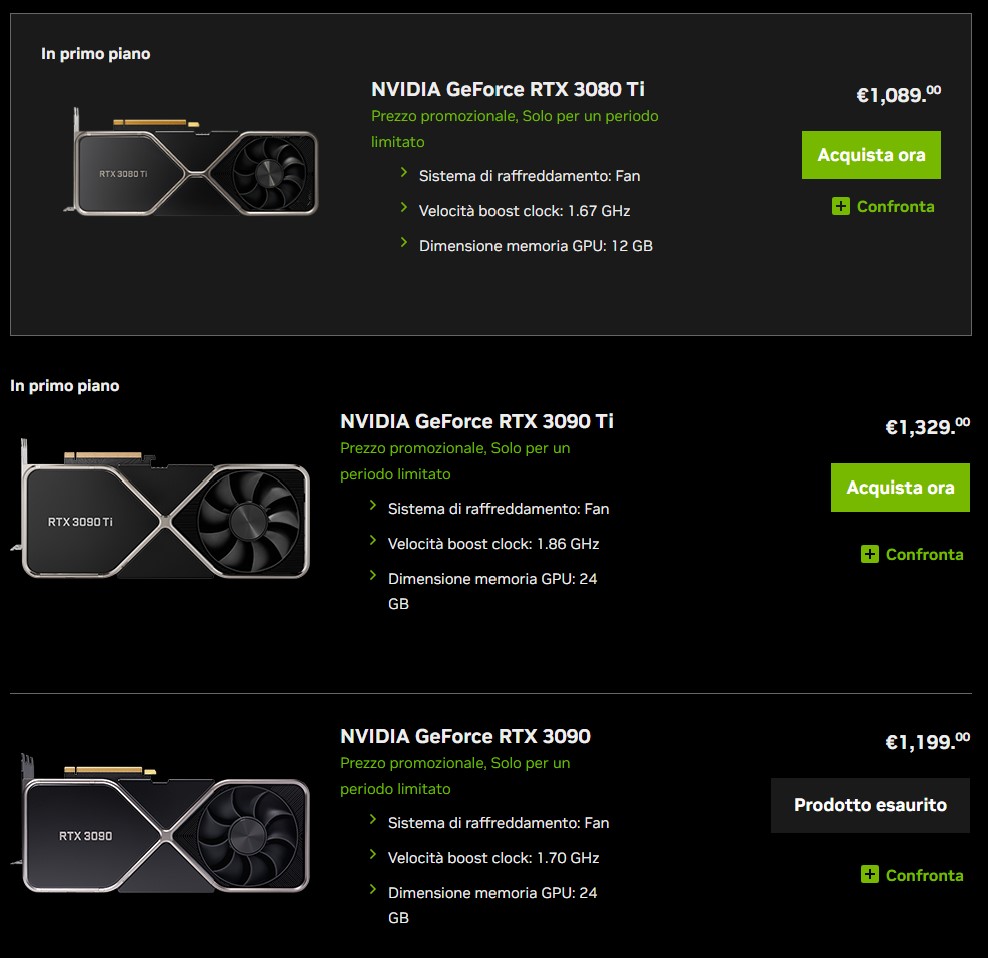Open the NVIDIA GeForce RTX 3090 Ti title
This screenshot has height=958, width=988.
477,421
